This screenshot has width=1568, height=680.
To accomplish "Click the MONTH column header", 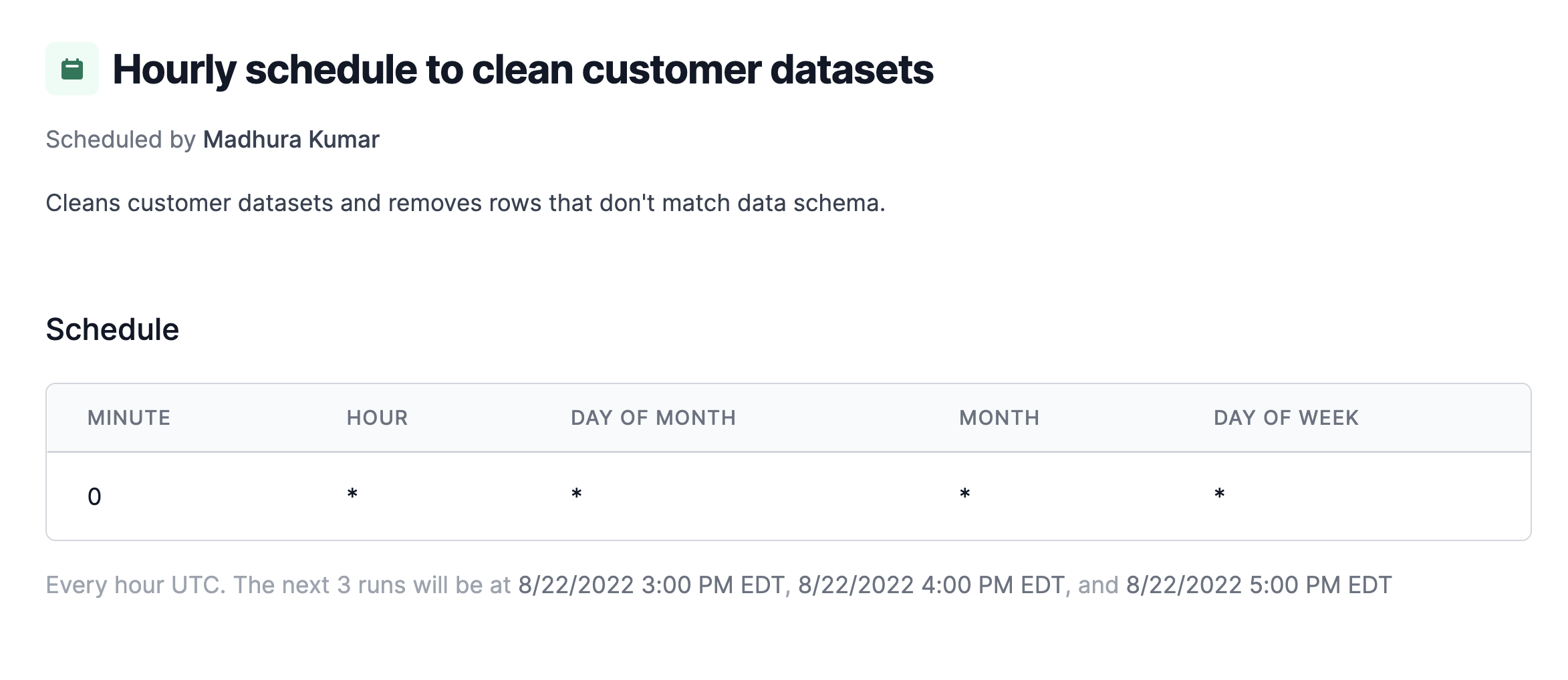I will [x=999, y=417].
